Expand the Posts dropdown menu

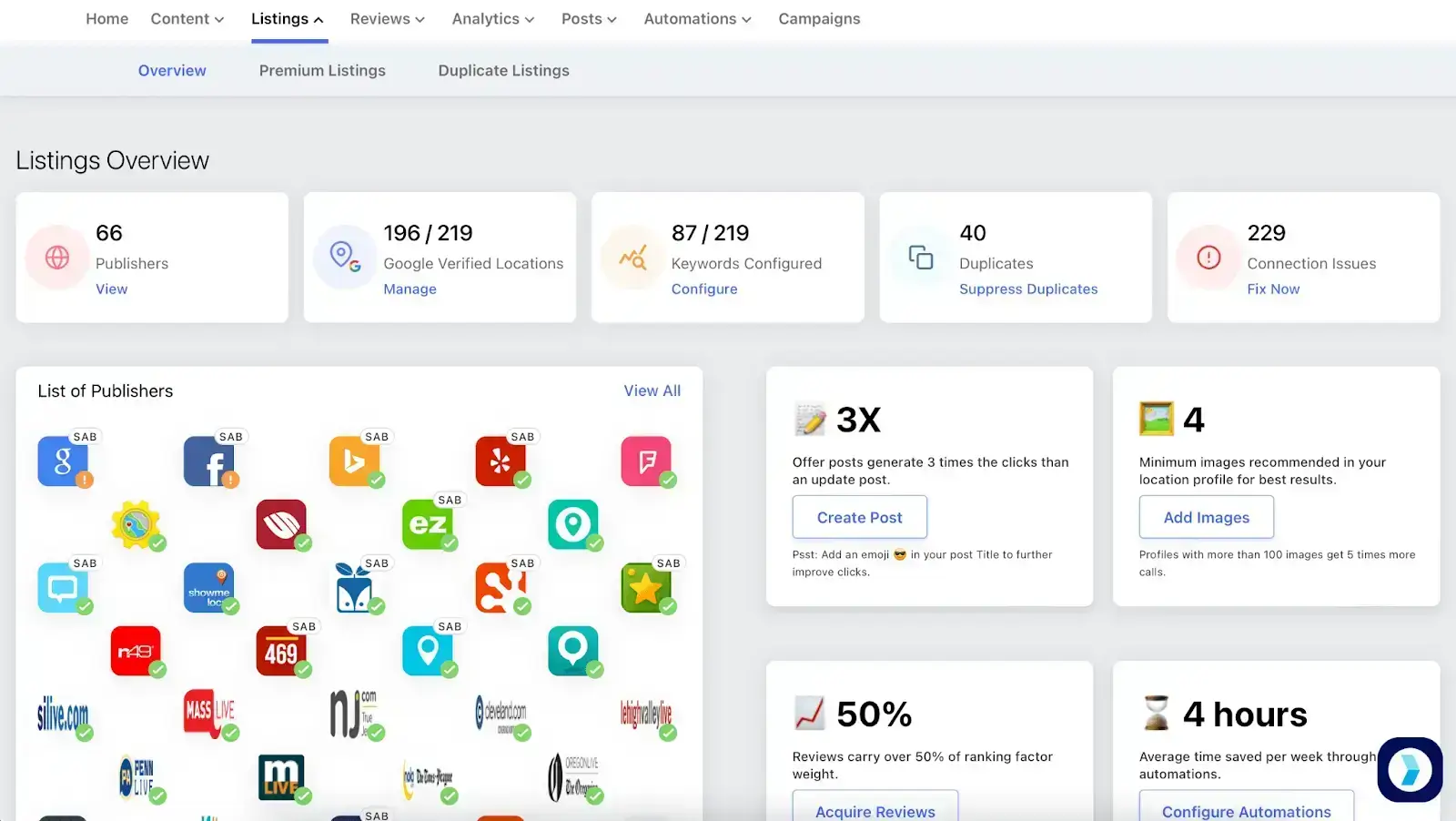point(590,19)
